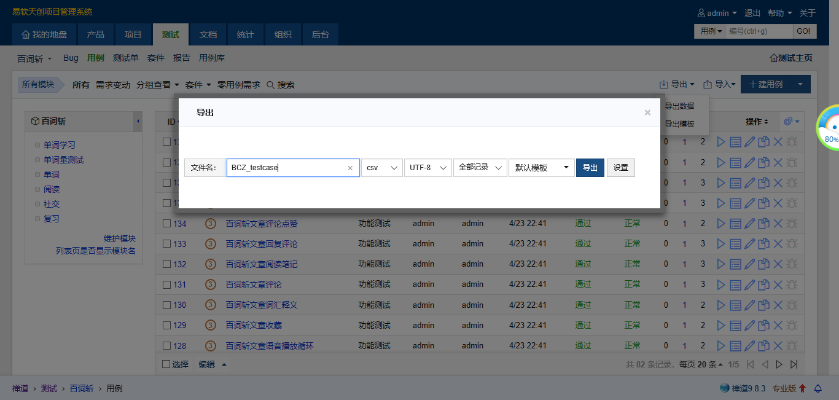Screen dimensions: 839x400
Task: Go to the last page with the pager icon
Action: click(x=793, y=365)
